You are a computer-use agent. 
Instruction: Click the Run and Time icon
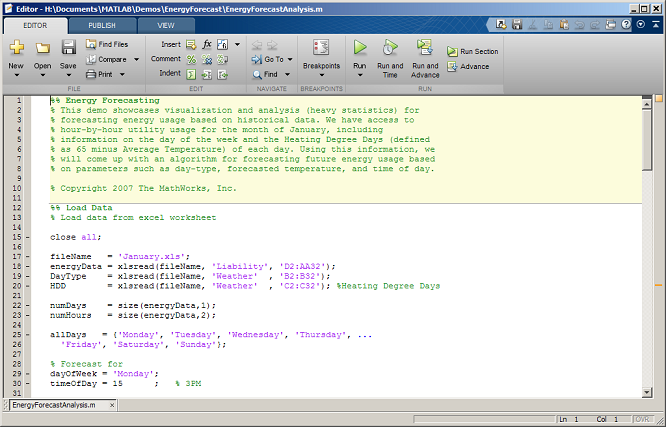point(390,47)
